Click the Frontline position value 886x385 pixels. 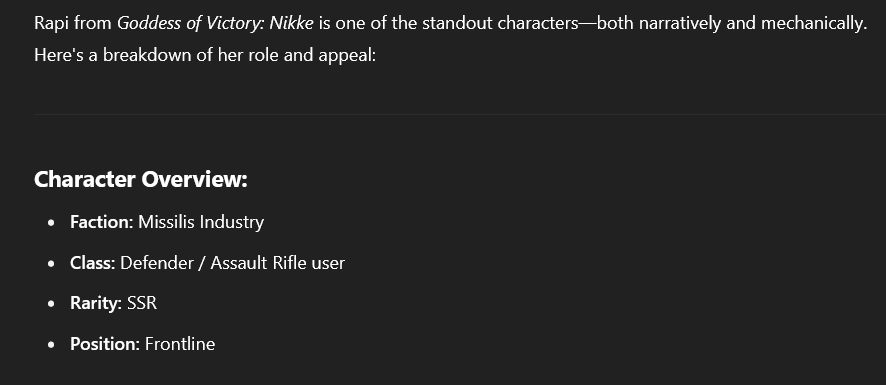[x=180, y=344]
